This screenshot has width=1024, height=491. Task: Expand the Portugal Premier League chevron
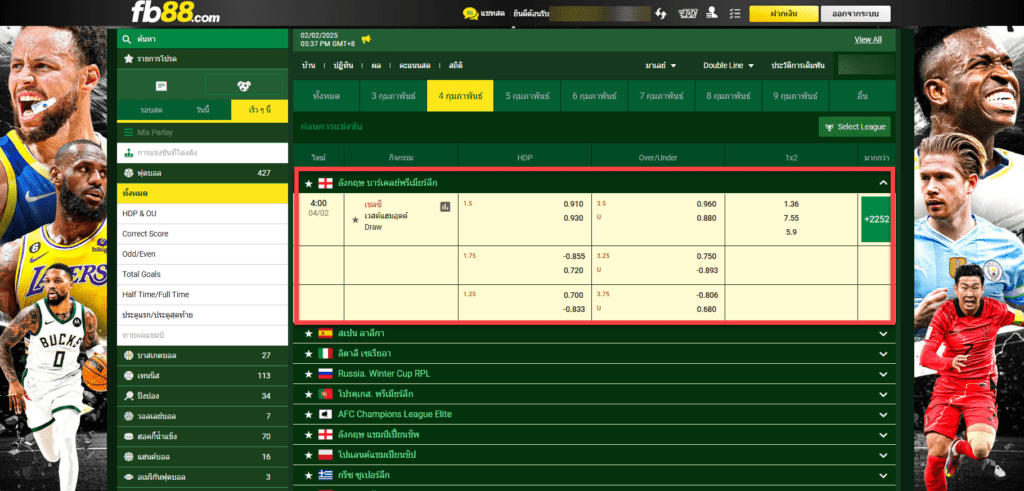884,395
